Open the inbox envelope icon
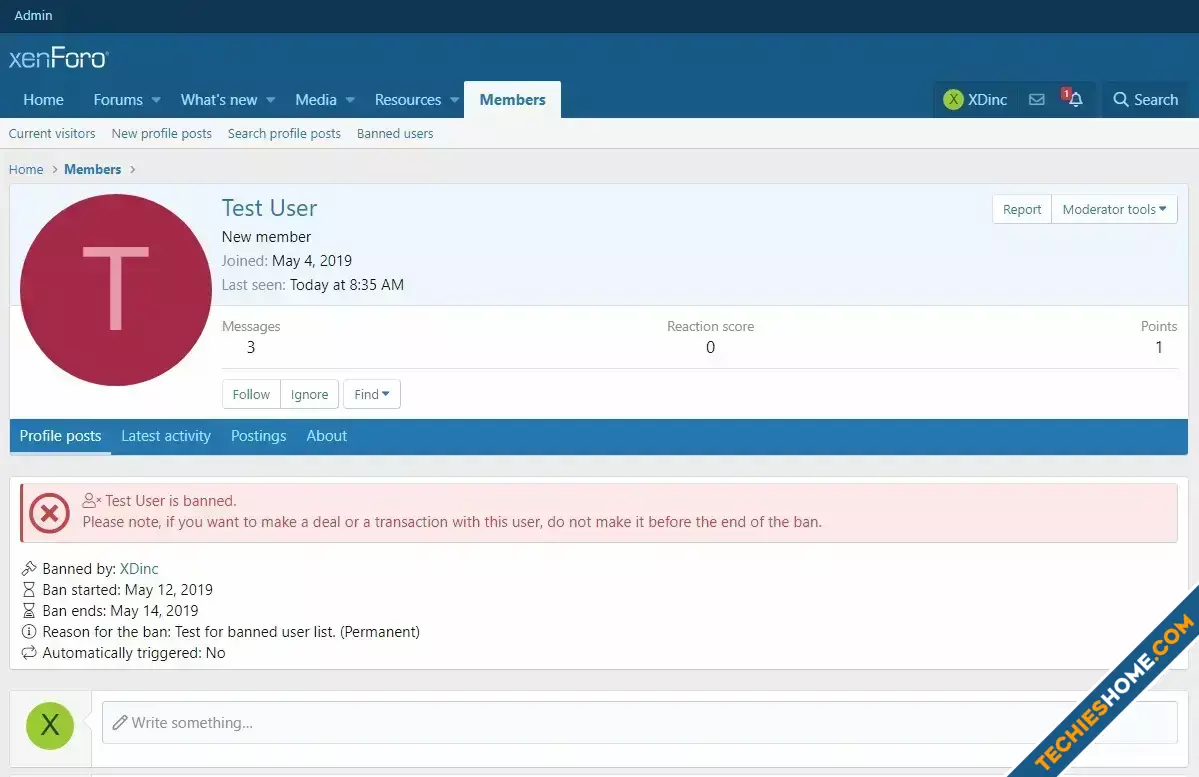Viewport: 1199px width, 777px height. tap(1036, 100)
